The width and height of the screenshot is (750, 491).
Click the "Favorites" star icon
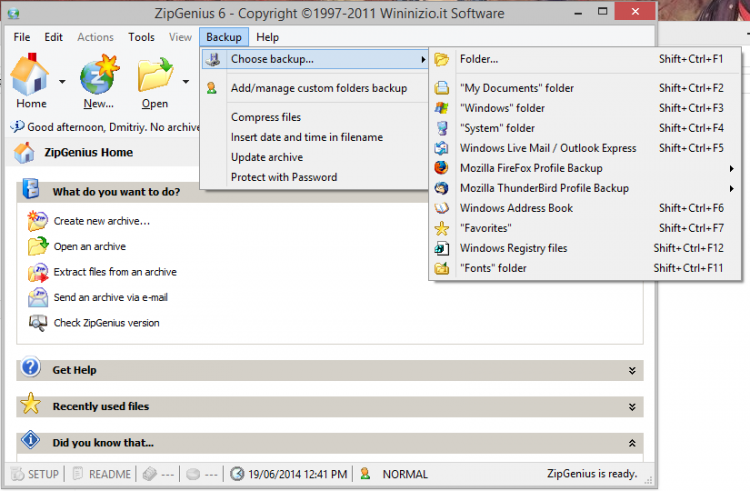click(441, 229)
